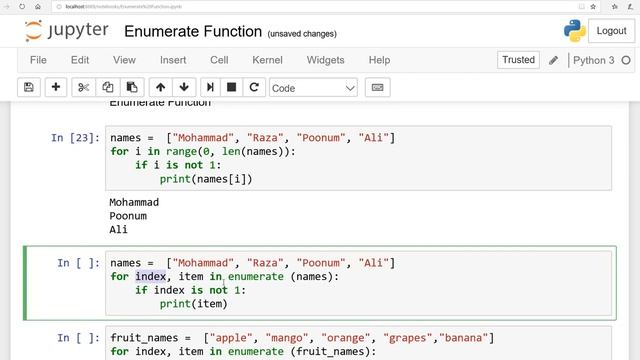Click print(item) in the selected cell
This screenshot has height=360, width=640.
click(x=193, y=304)
